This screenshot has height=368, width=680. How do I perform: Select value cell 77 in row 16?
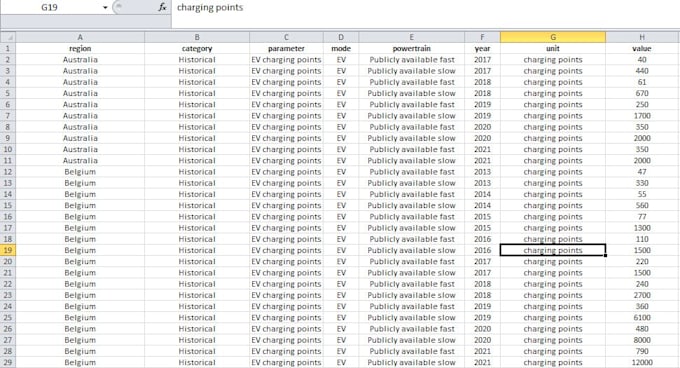(x=642, y=217)
